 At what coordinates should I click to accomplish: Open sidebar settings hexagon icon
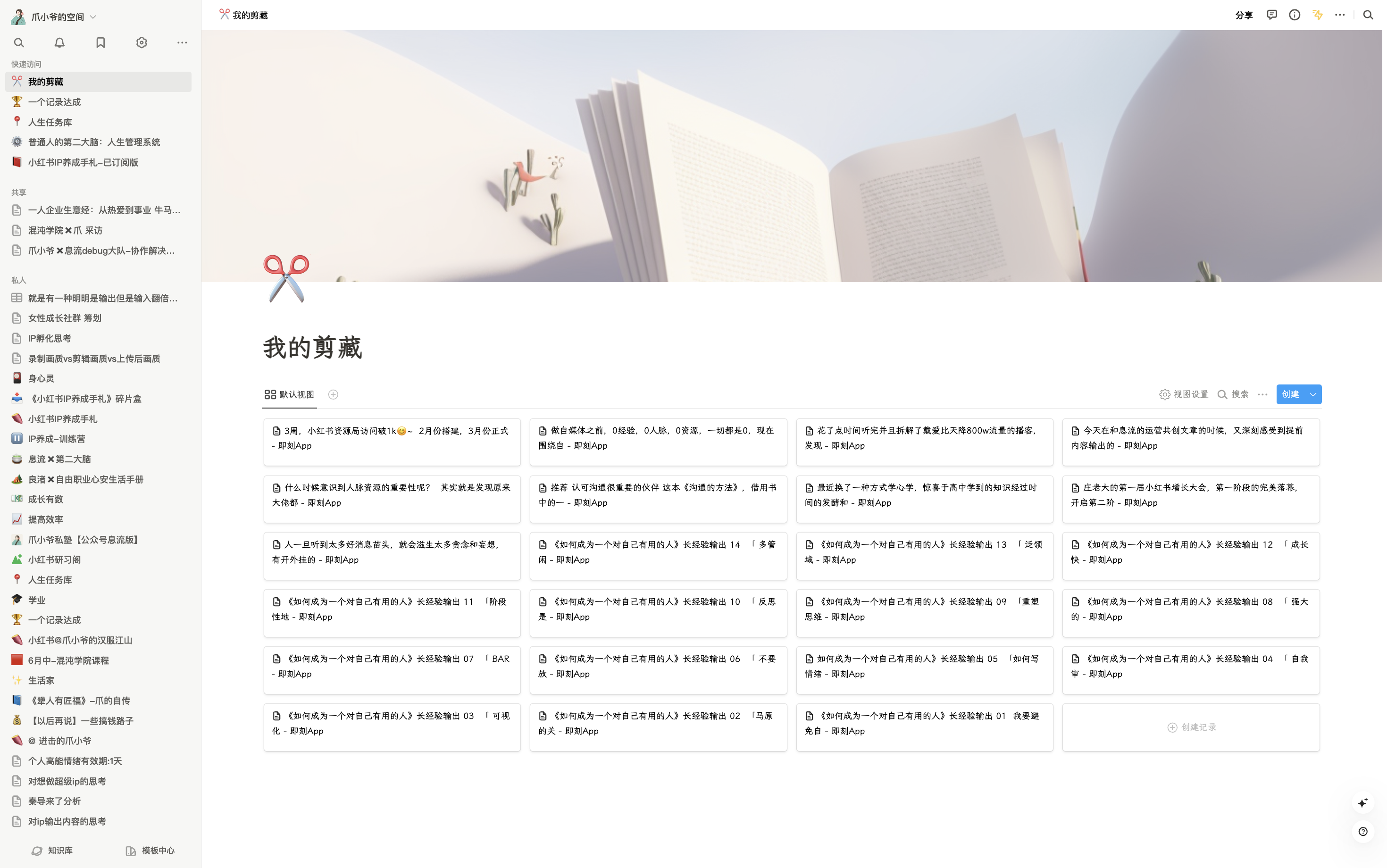(141, 42)
